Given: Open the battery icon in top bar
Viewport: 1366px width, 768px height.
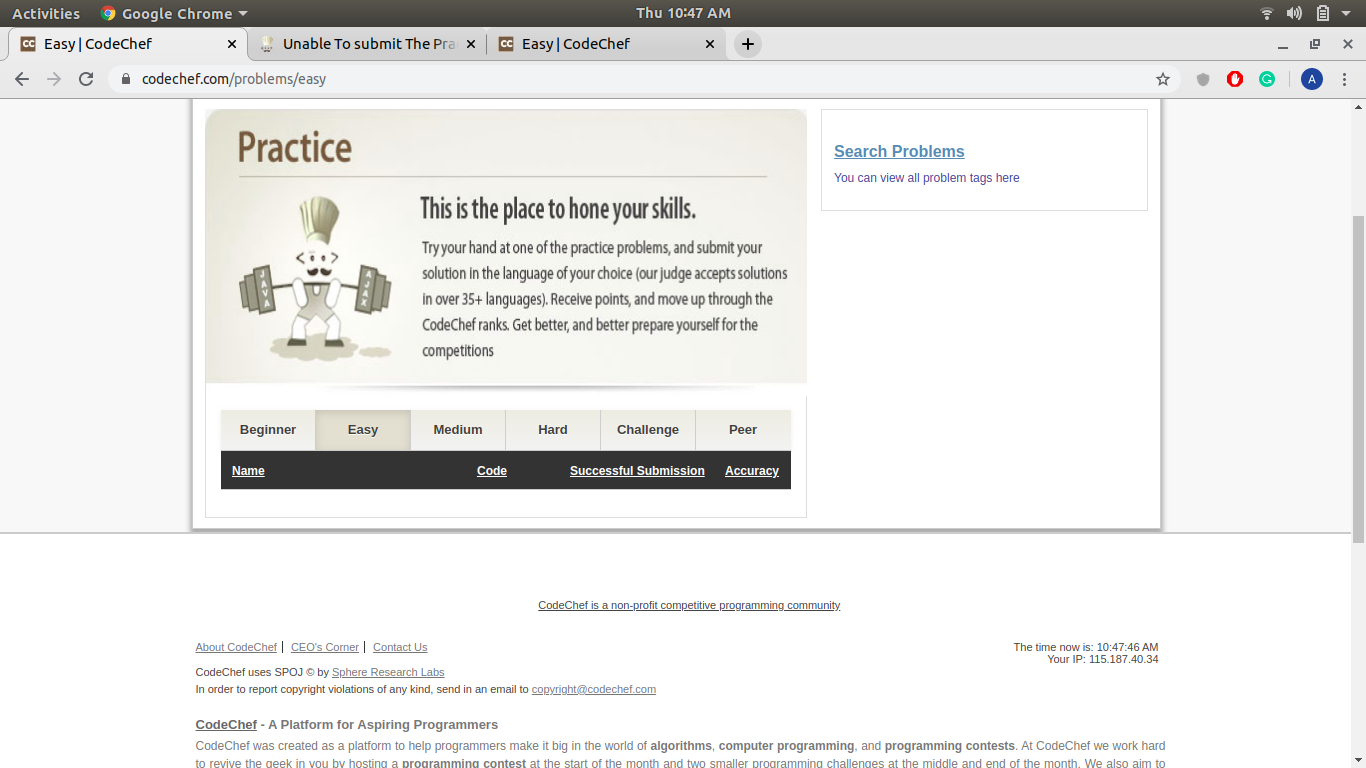Looking at the screenshot, I should point(1323,13).
